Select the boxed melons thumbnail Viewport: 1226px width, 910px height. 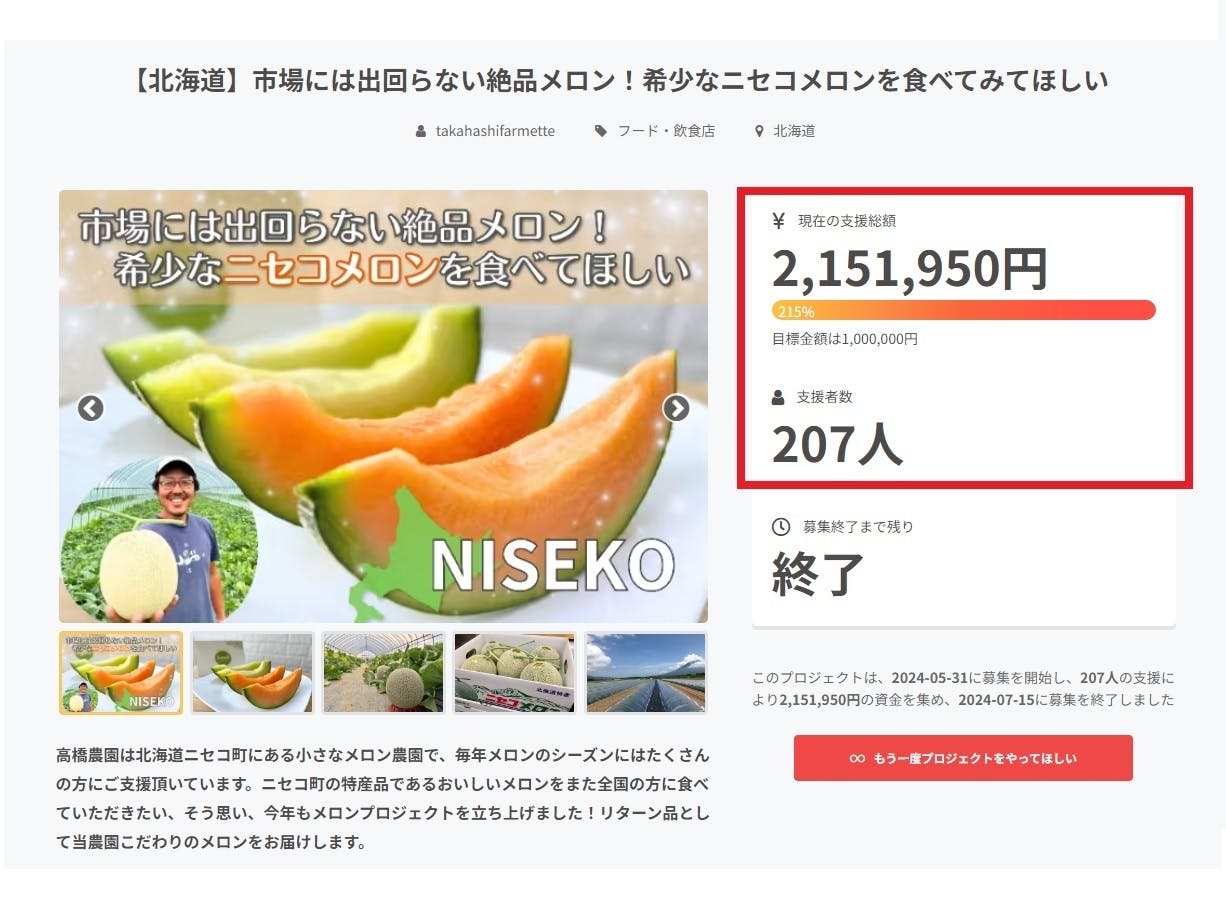(x=514, y=672)
